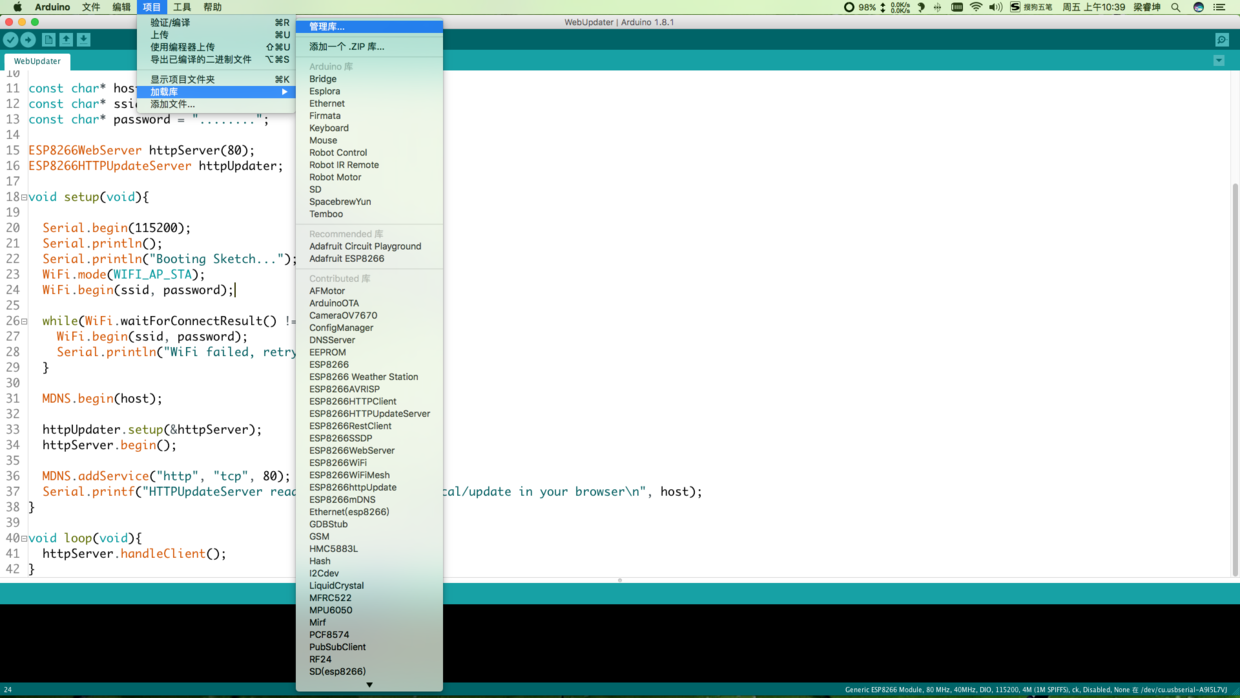Open the Wi-Fi status menu
The image size is (1240, 698).
pyautogui.click(x=976, y=7)
